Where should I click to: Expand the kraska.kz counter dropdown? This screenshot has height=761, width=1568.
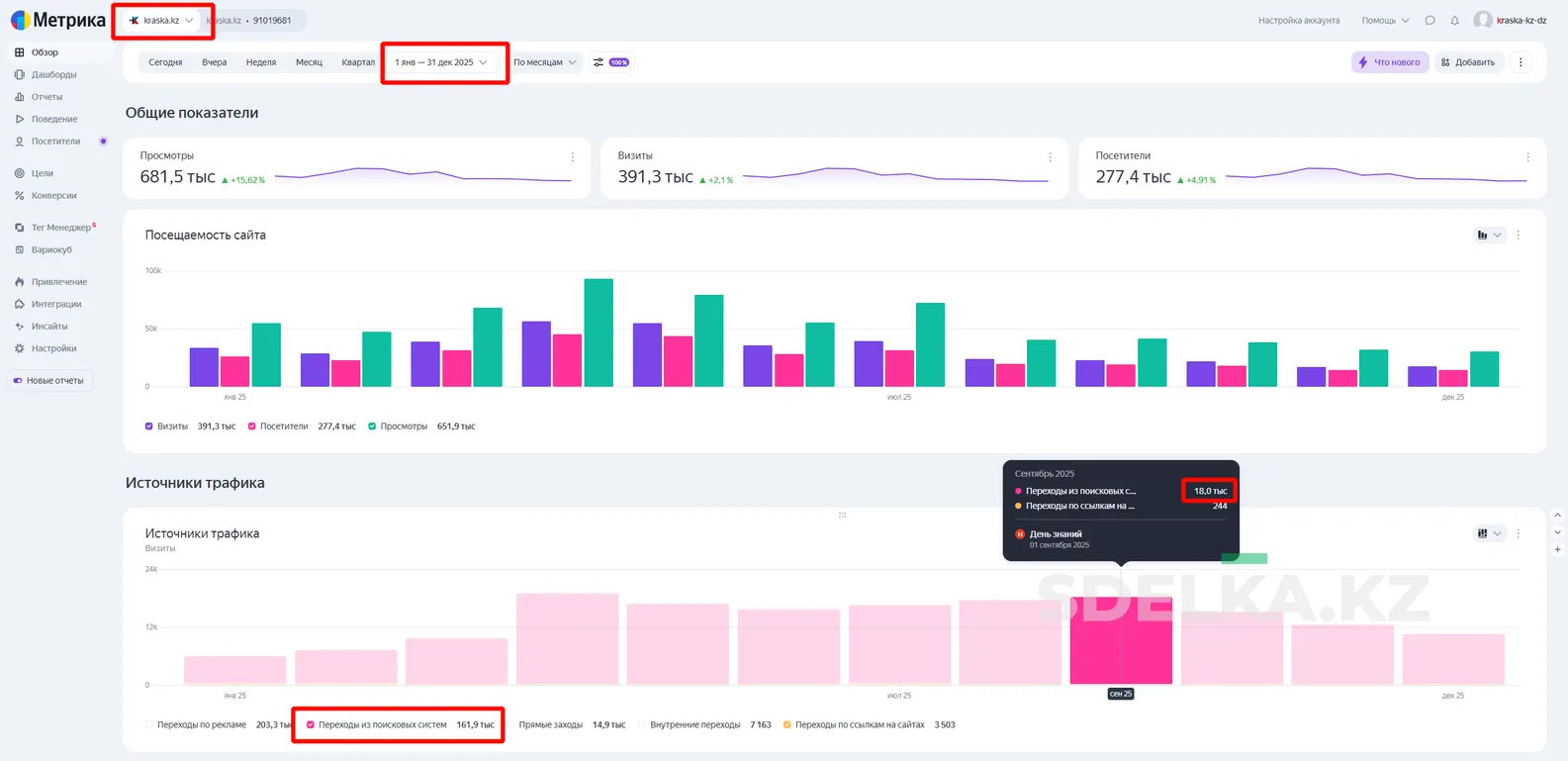point(162,21)
